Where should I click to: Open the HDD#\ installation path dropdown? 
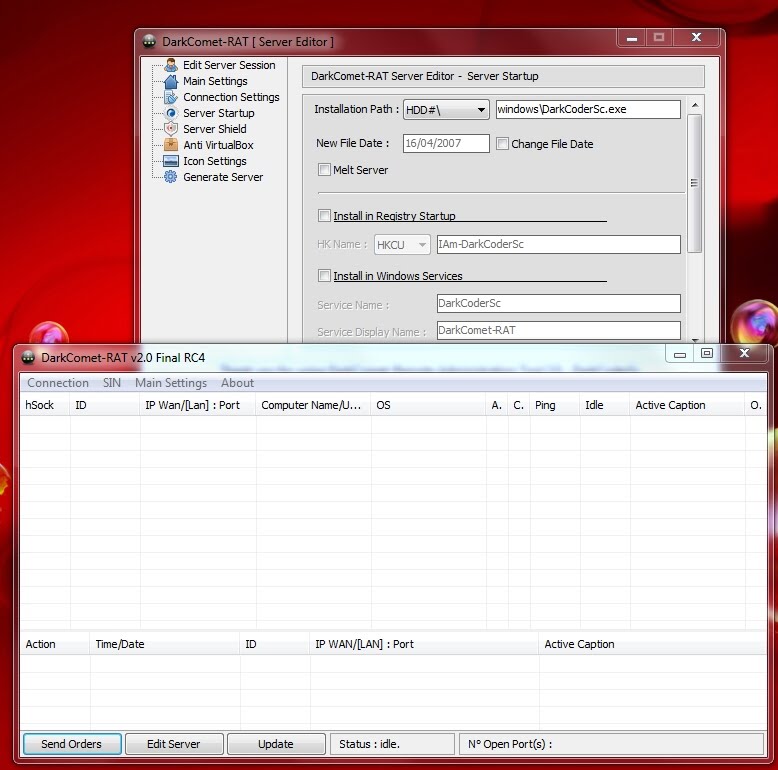click(446, 110)
